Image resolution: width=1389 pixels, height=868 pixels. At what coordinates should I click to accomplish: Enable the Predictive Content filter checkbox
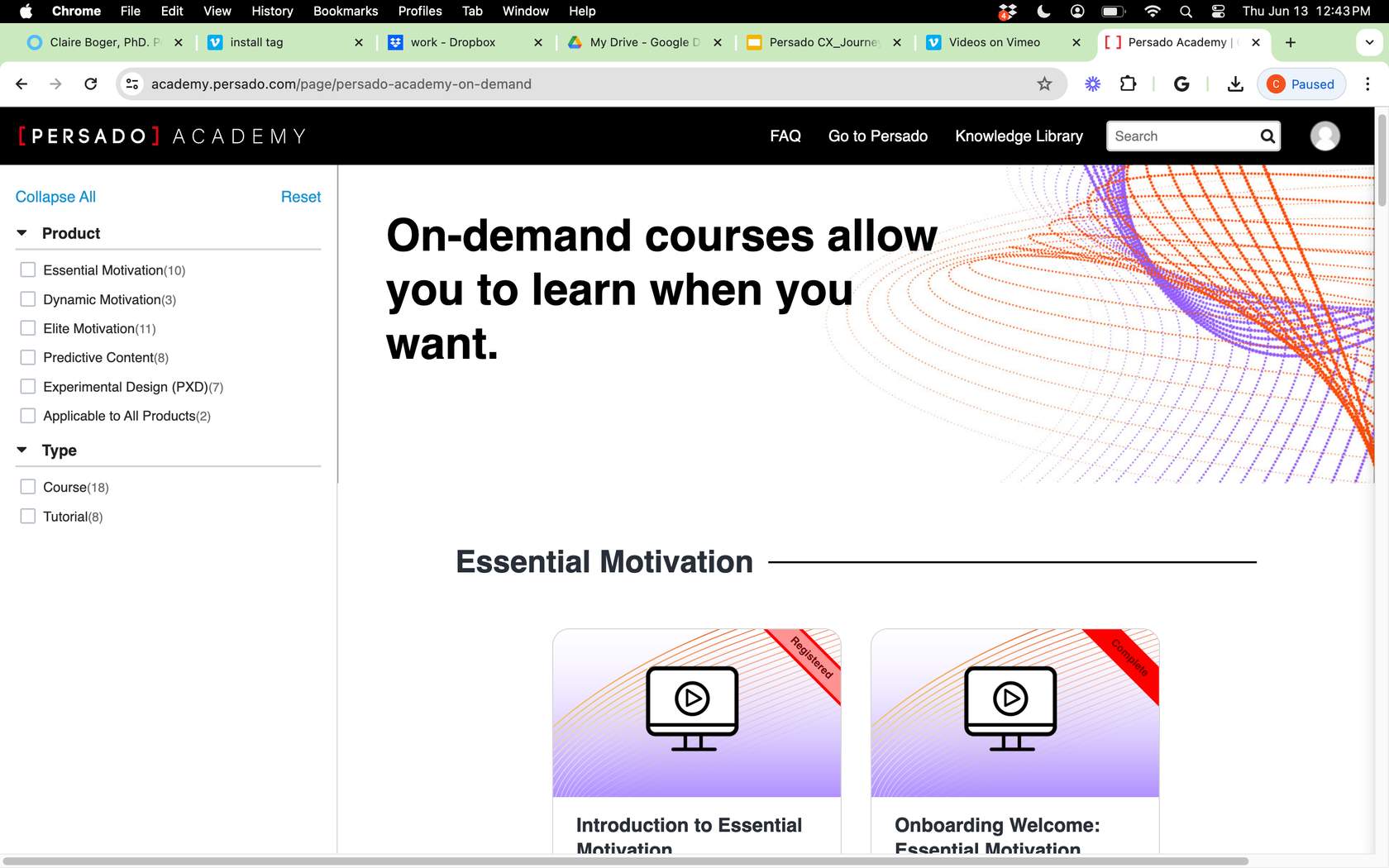pyautogui.click(x=28, y=357)
